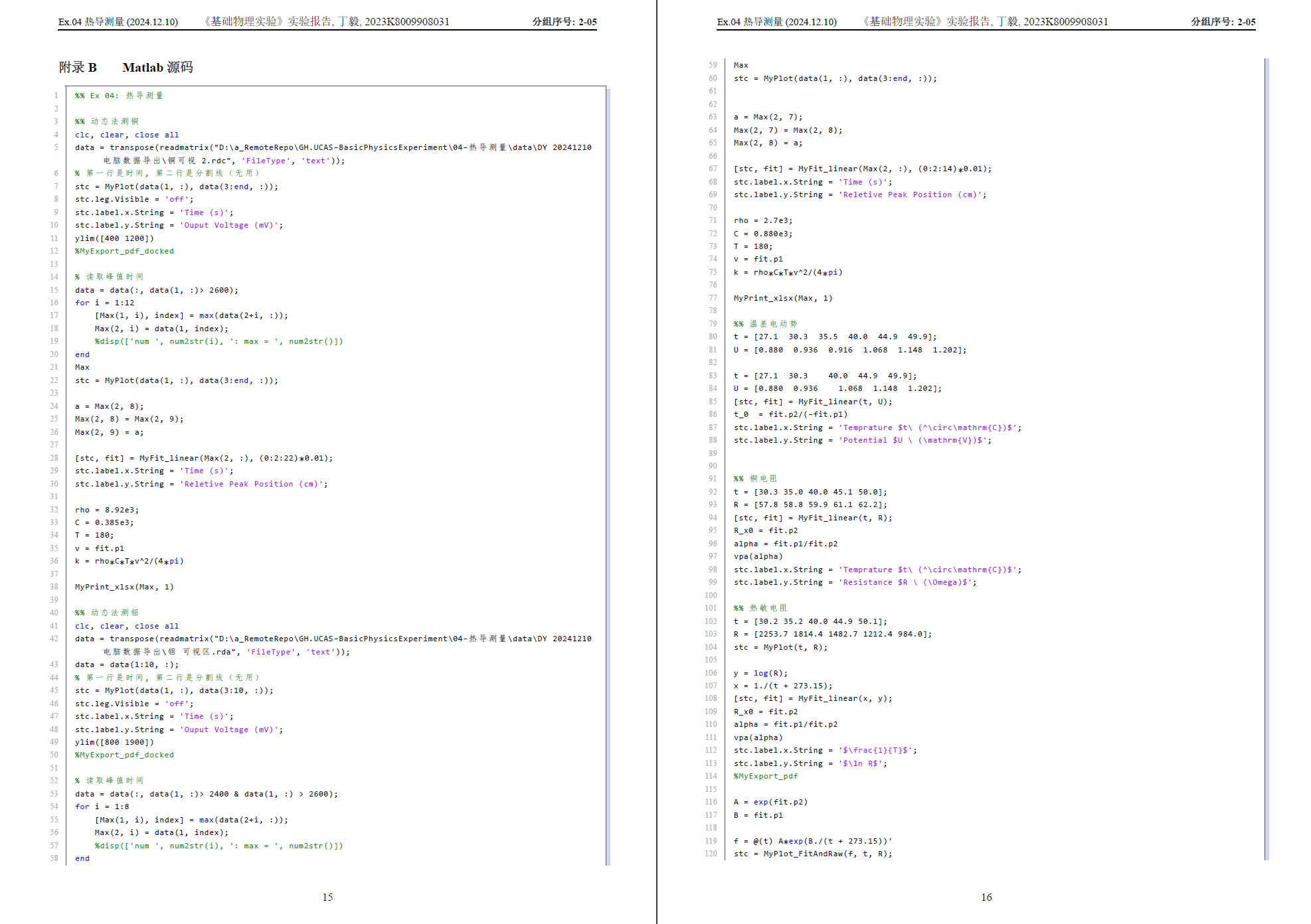Click the '%% 动态法测铝' comment on line 40

point(107,613)
